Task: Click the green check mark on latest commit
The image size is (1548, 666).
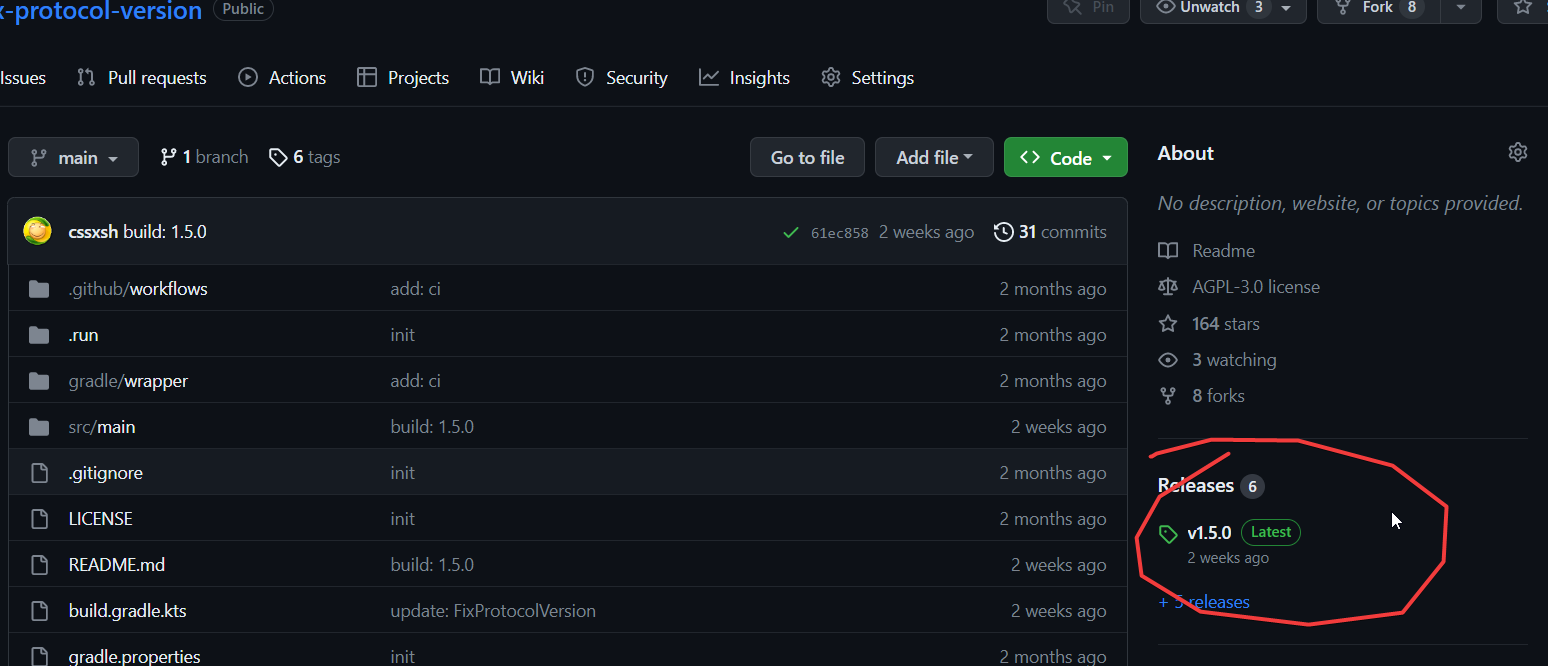Action: click(790, 231)
